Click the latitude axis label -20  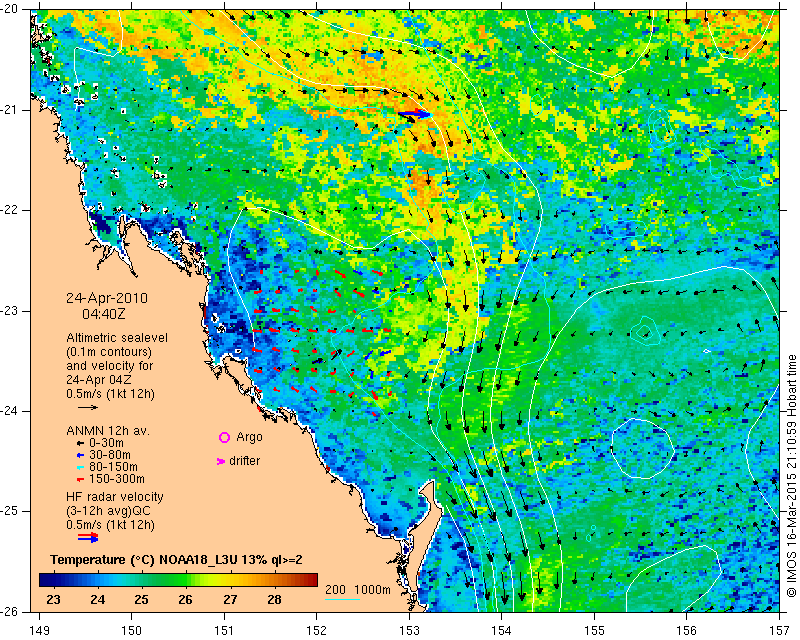pos(10,9)
